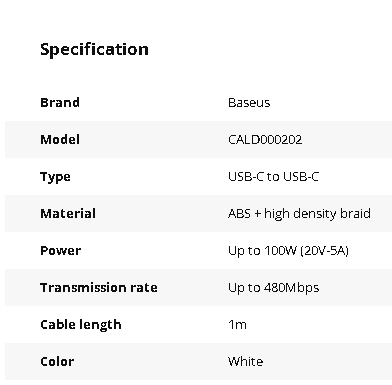Select the Brand label
The height and width of the screenshot is (385, 392).
pyautogui.click(x=60, y=102)
